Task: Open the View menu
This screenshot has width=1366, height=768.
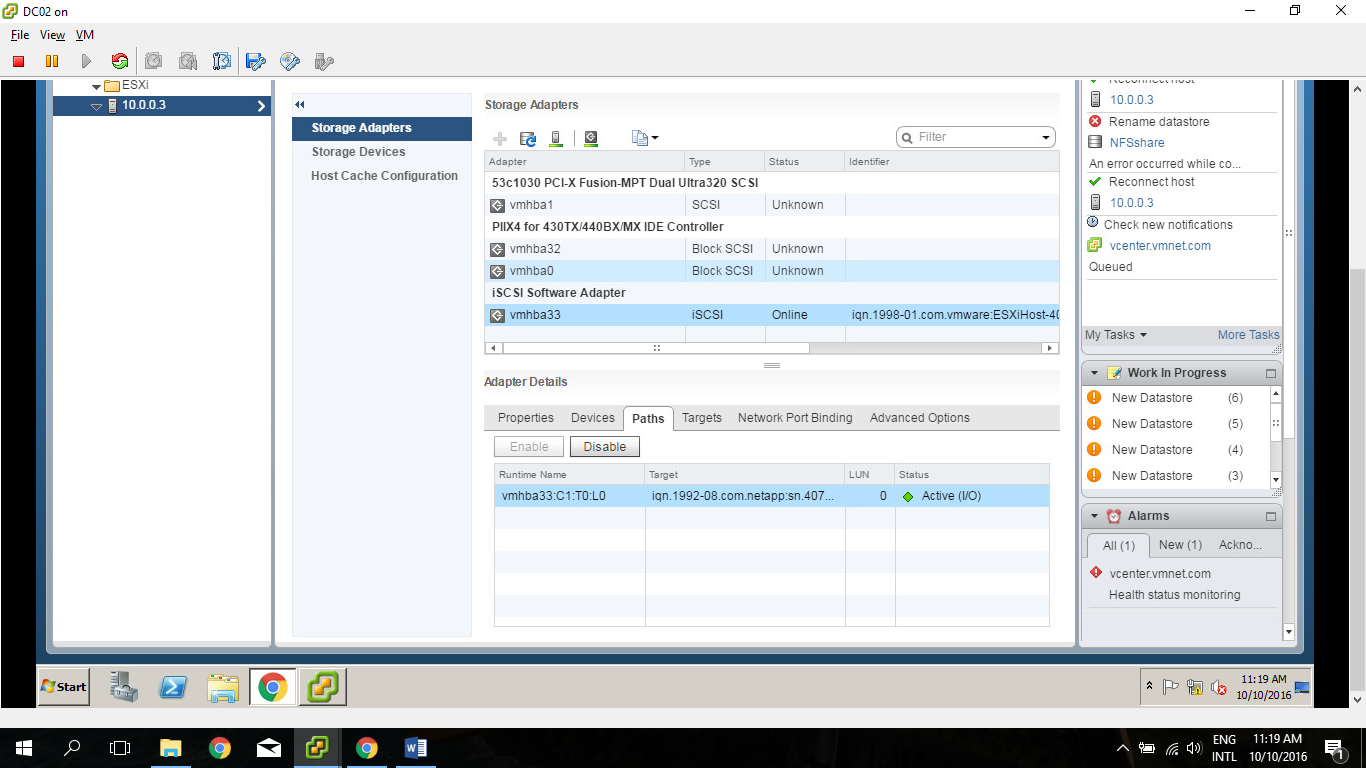Action: 53,35
